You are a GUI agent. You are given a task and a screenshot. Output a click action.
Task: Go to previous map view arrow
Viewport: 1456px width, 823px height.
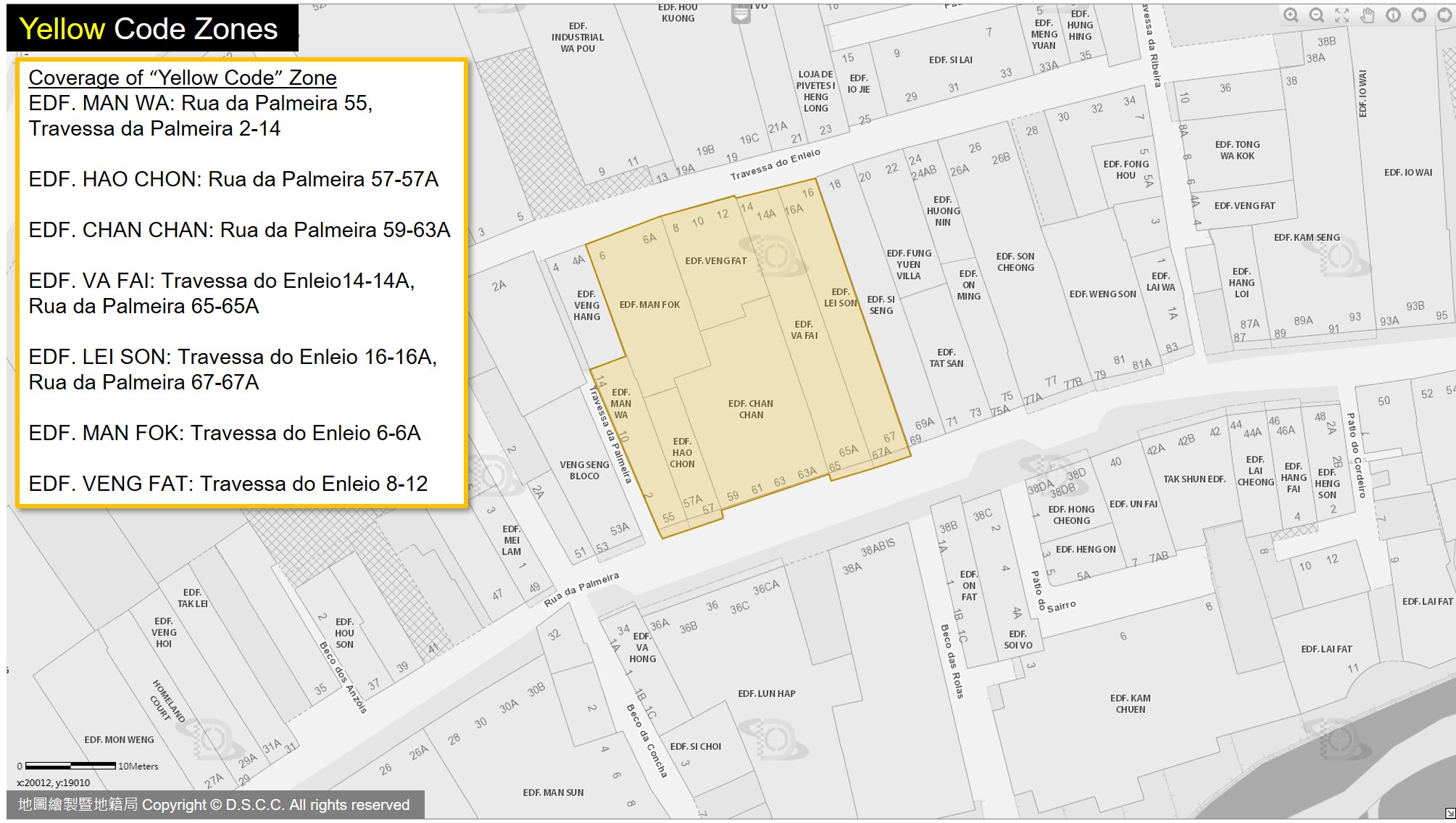coord(1419,15)
